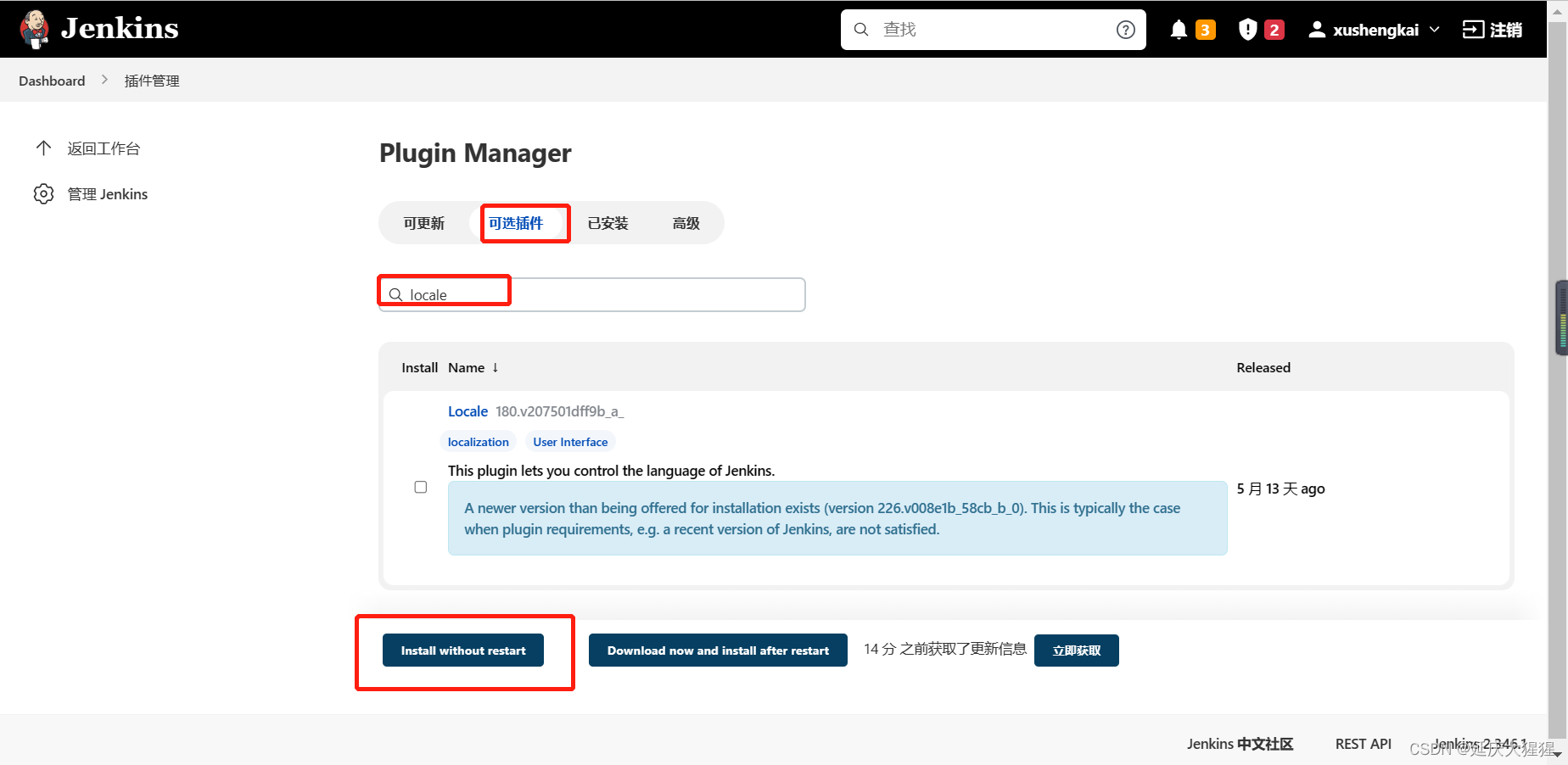Sort plugins by the Name column header
1568x765 pixels.
473,367
